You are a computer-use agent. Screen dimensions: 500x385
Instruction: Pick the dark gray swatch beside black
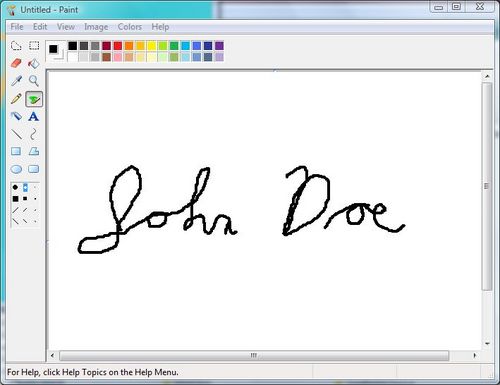click(x=84, y=46)
